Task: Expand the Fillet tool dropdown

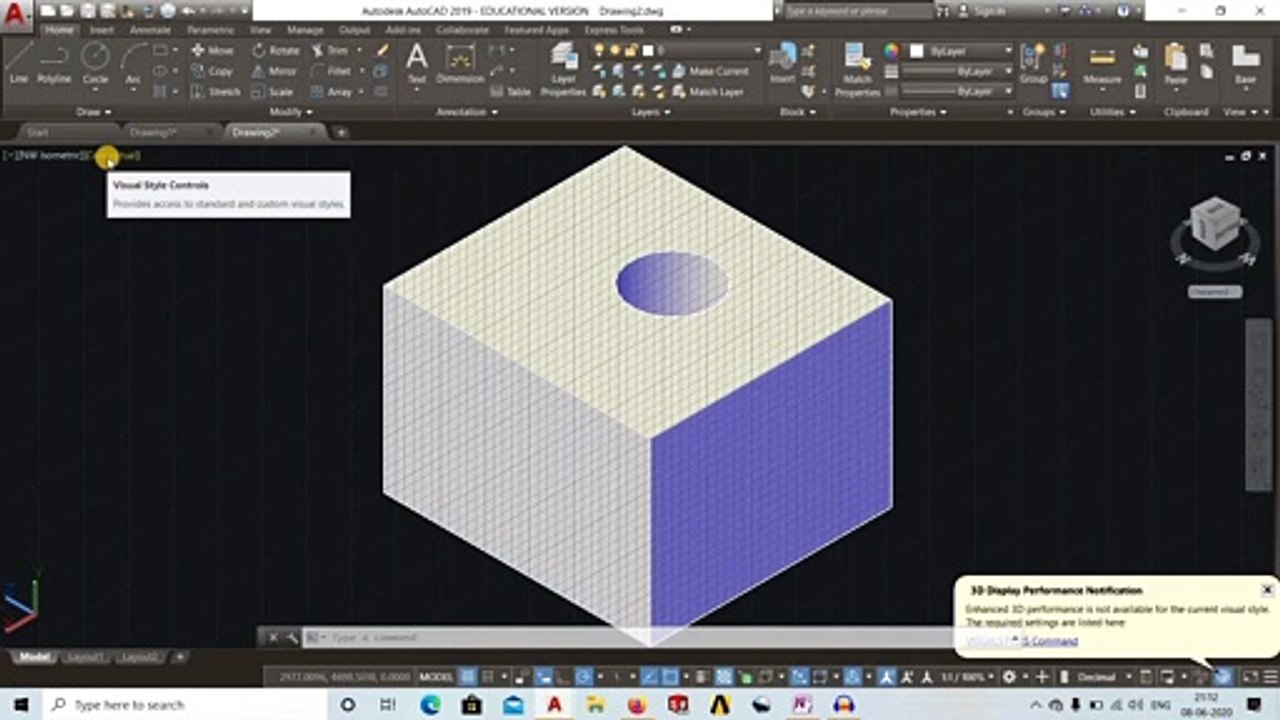Action: 361,71
